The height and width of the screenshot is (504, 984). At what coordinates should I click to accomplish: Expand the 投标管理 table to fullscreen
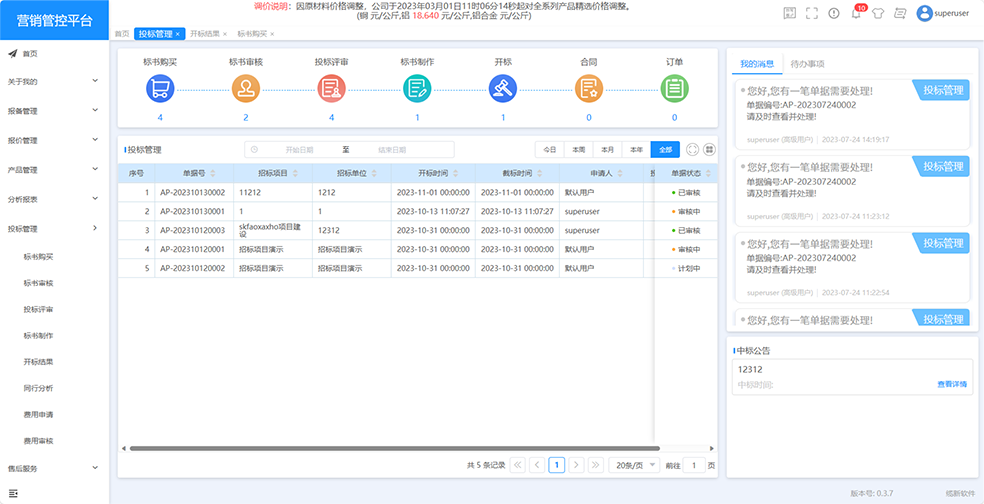pyautogui.click(x=692, y=149)
